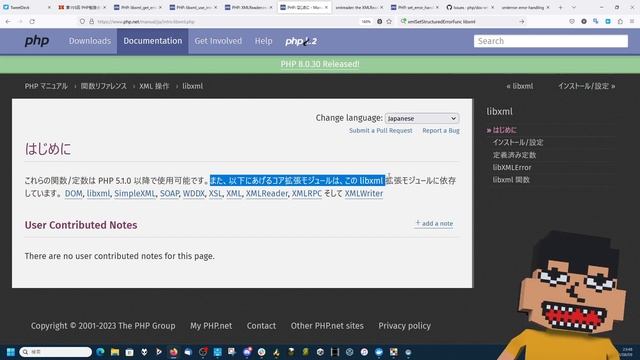Click Report a Bug link
The height and width of the screenshot is (360, 640).
(x=441, y=131)
